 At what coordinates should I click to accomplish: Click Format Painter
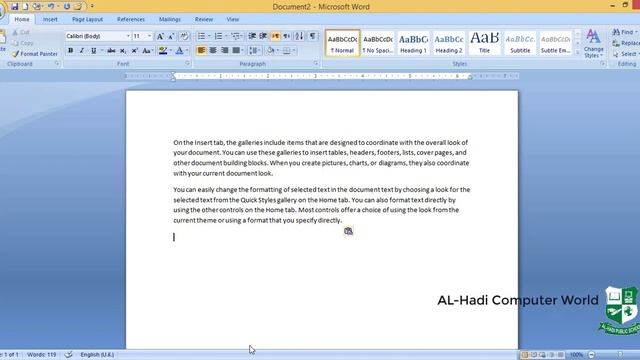35,54
